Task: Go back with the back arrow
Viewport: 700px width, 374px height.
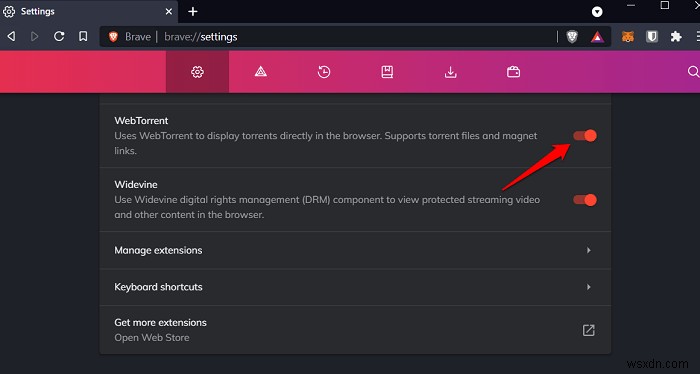Action: click(x=12, y=36)
